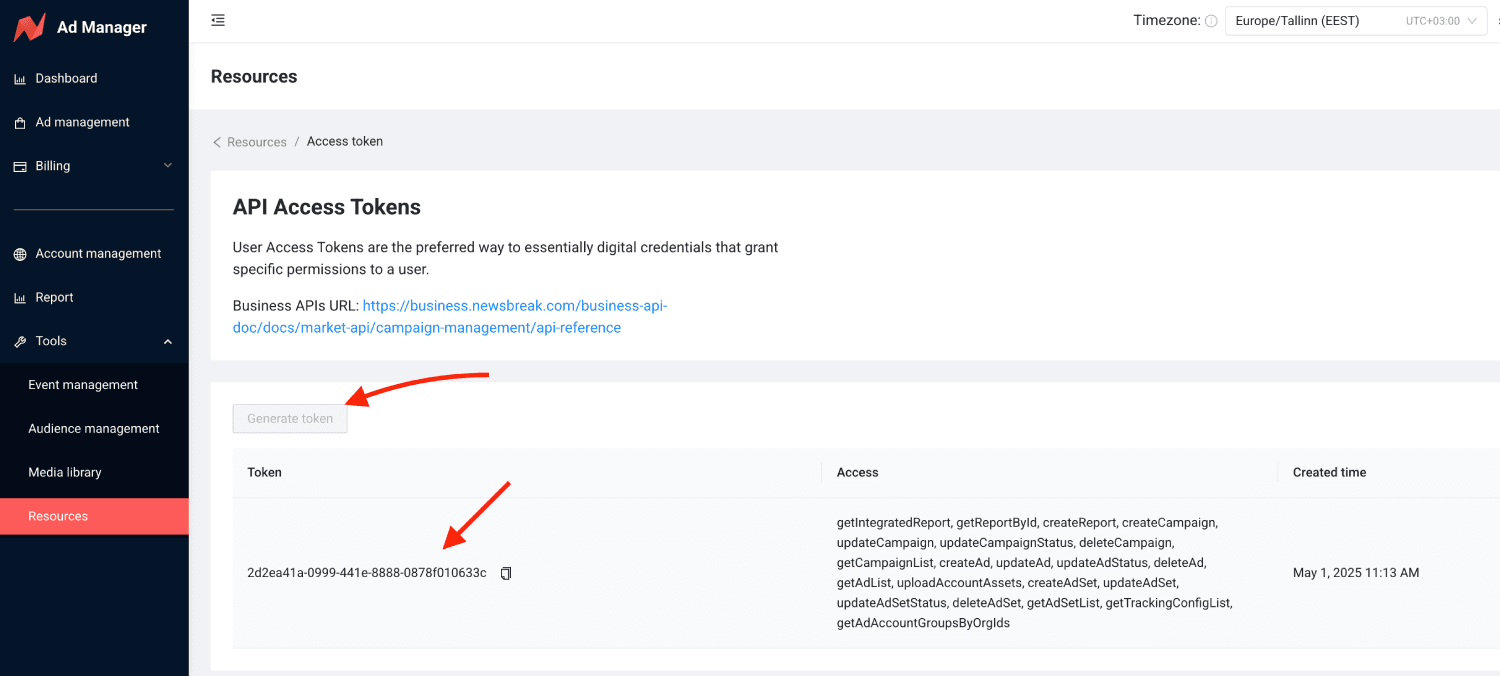
Task: Click the Resources page title
Action: [x=254, y=77]
